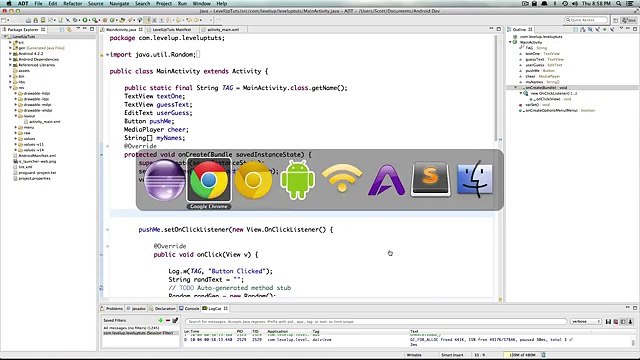Click the editor vertical scrollbar
Screen dimensions: 640x360
[496, 88]
